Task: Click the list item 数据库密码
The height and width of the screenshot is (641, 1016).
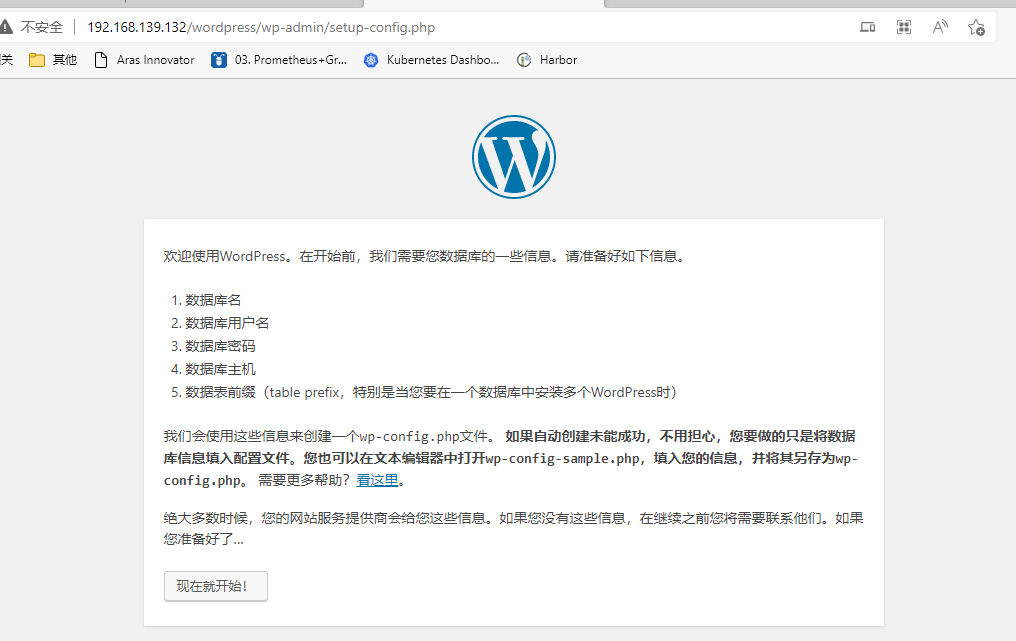Action: [220, 346]
